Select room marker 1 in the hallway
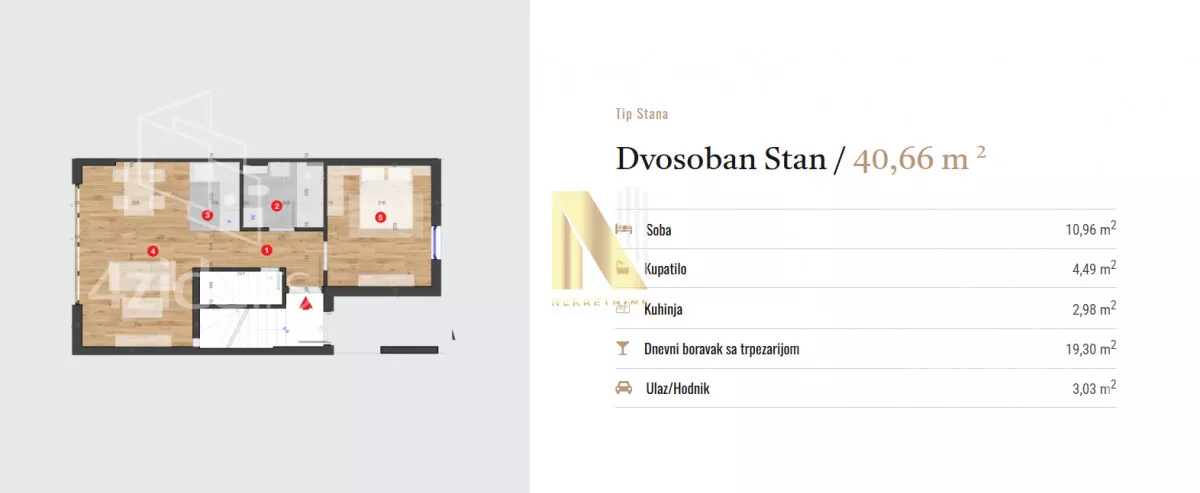The image size is (1200, 493). tap(266, 251)
